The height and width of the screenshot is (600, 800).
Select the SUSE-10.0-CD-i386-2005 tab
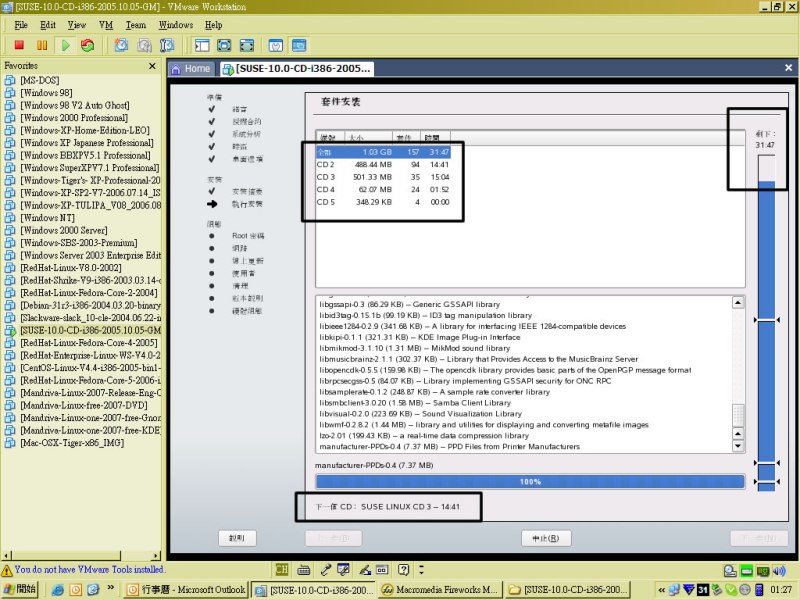(296, 68)
